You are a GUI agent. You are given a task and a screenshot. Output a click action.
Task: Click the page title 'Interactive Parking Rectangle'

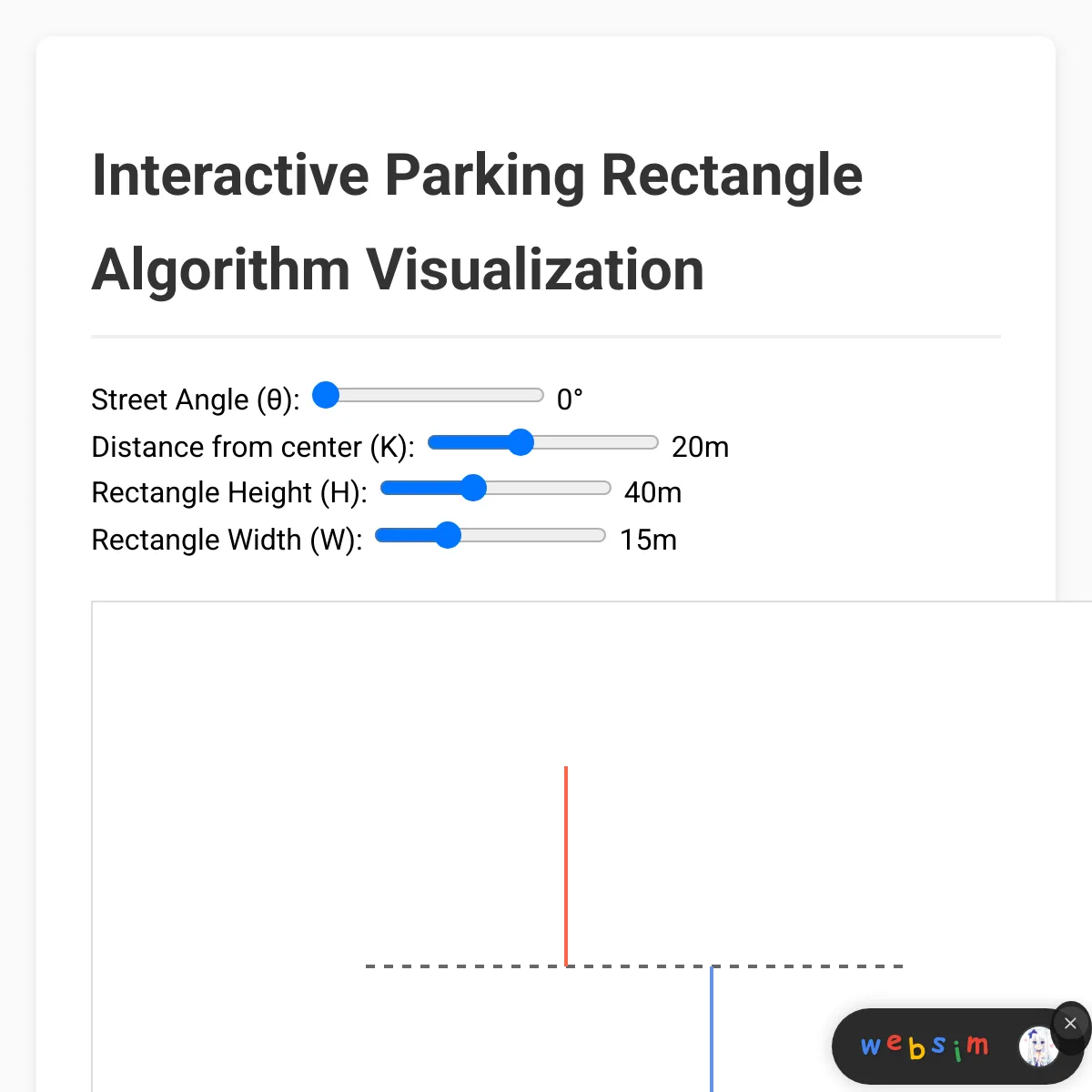[x=476, y=175]
